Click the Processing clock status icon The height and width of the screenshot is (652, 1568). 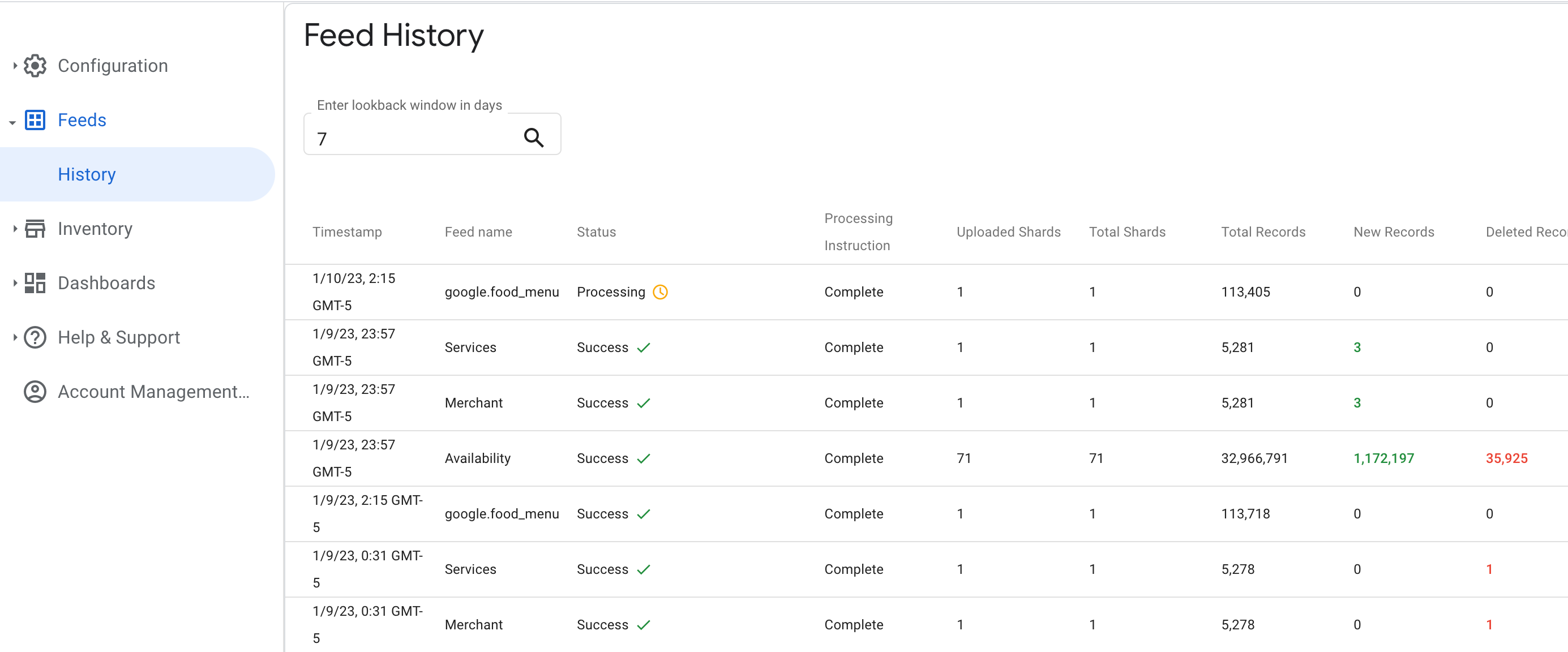pos(661,292)
